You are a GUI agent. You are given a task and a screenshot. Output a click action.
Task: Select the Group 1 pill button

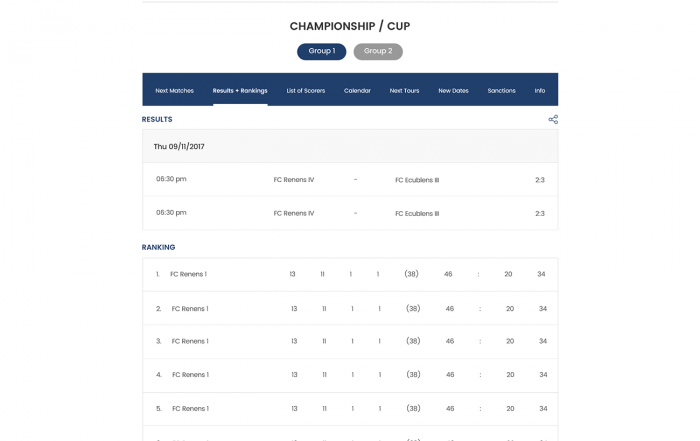point(321,51)
